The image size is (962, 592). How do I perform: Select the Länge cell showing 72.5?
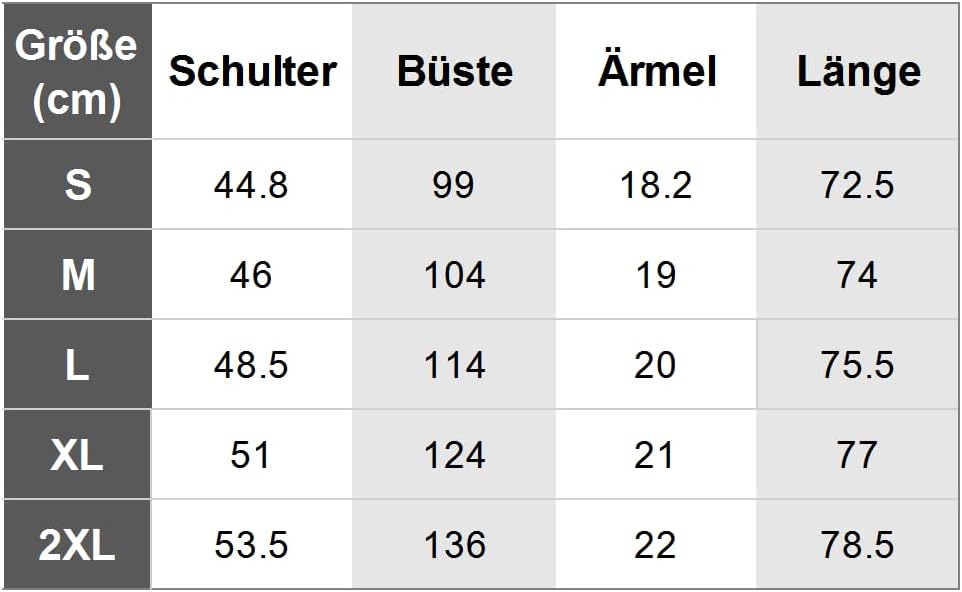tap(857, 185)
